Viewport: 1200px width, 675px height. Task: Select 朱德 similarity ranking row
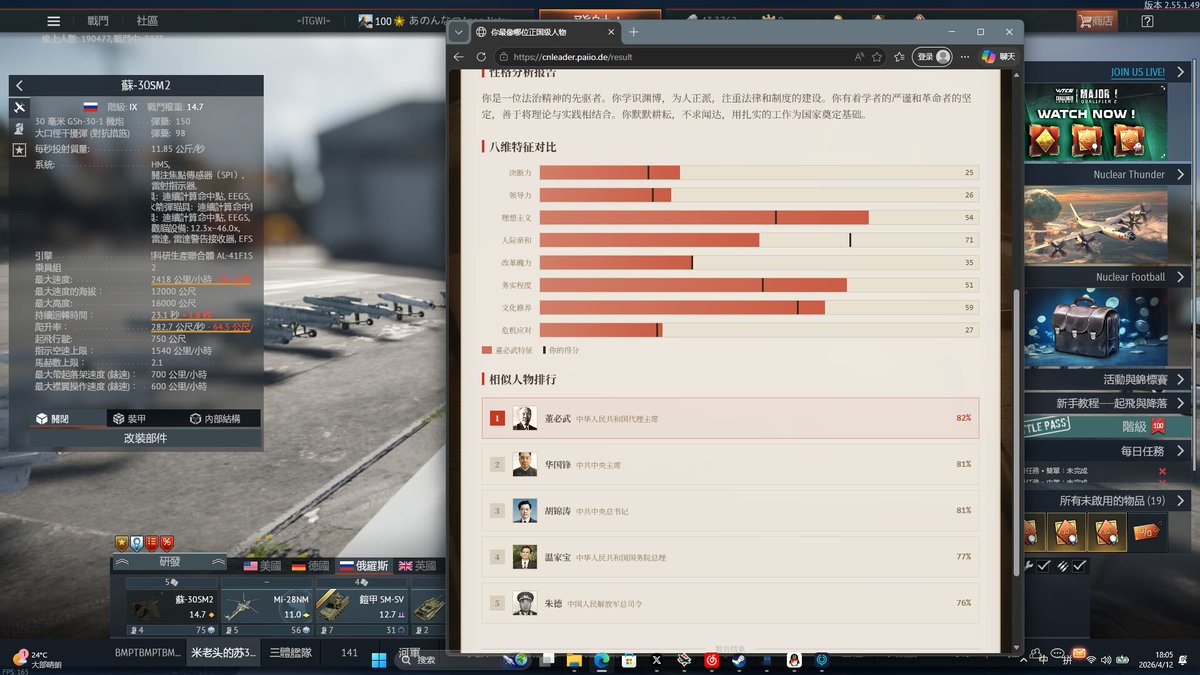coord(730,602)
